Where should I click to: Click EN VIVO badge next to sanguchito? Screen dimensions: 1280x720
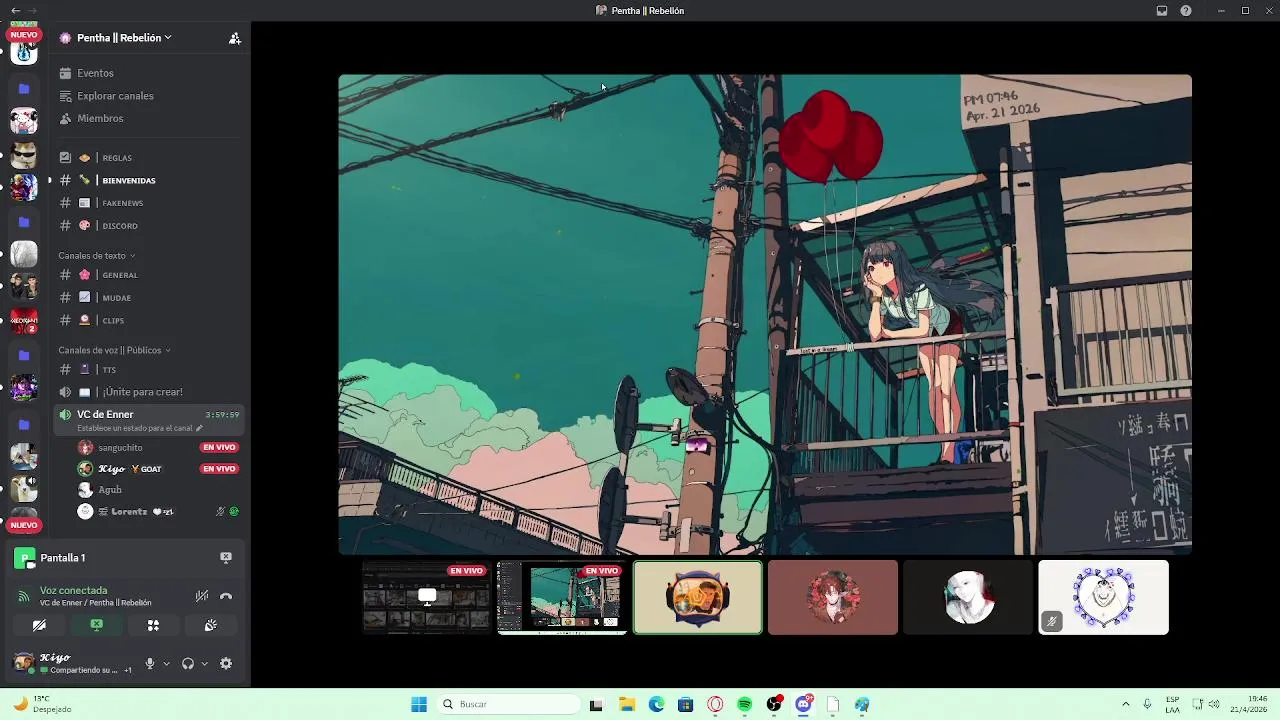point(218,448)
